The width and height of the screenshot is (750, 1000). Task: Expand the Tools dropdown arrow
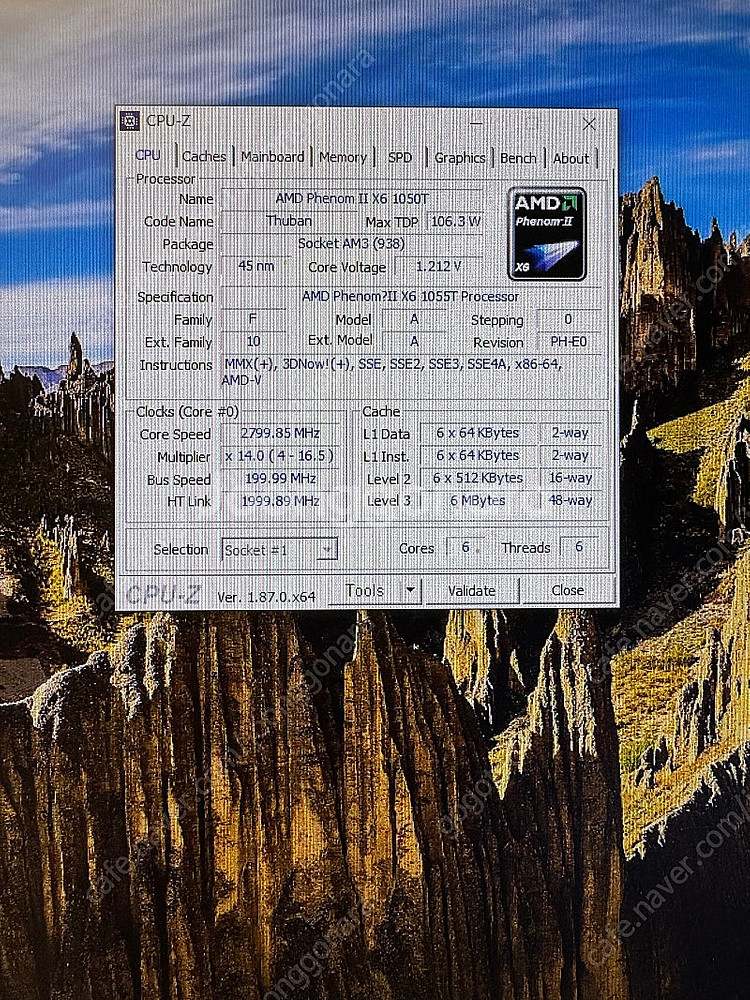412,591
